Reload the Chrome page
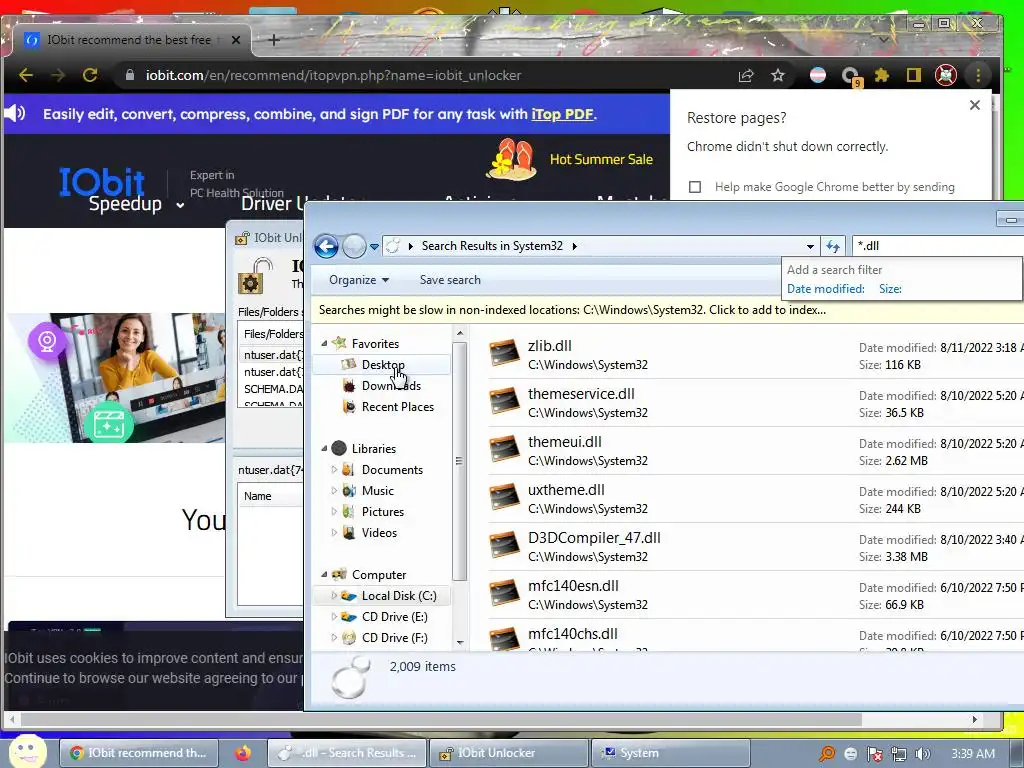 click(90, 75)
